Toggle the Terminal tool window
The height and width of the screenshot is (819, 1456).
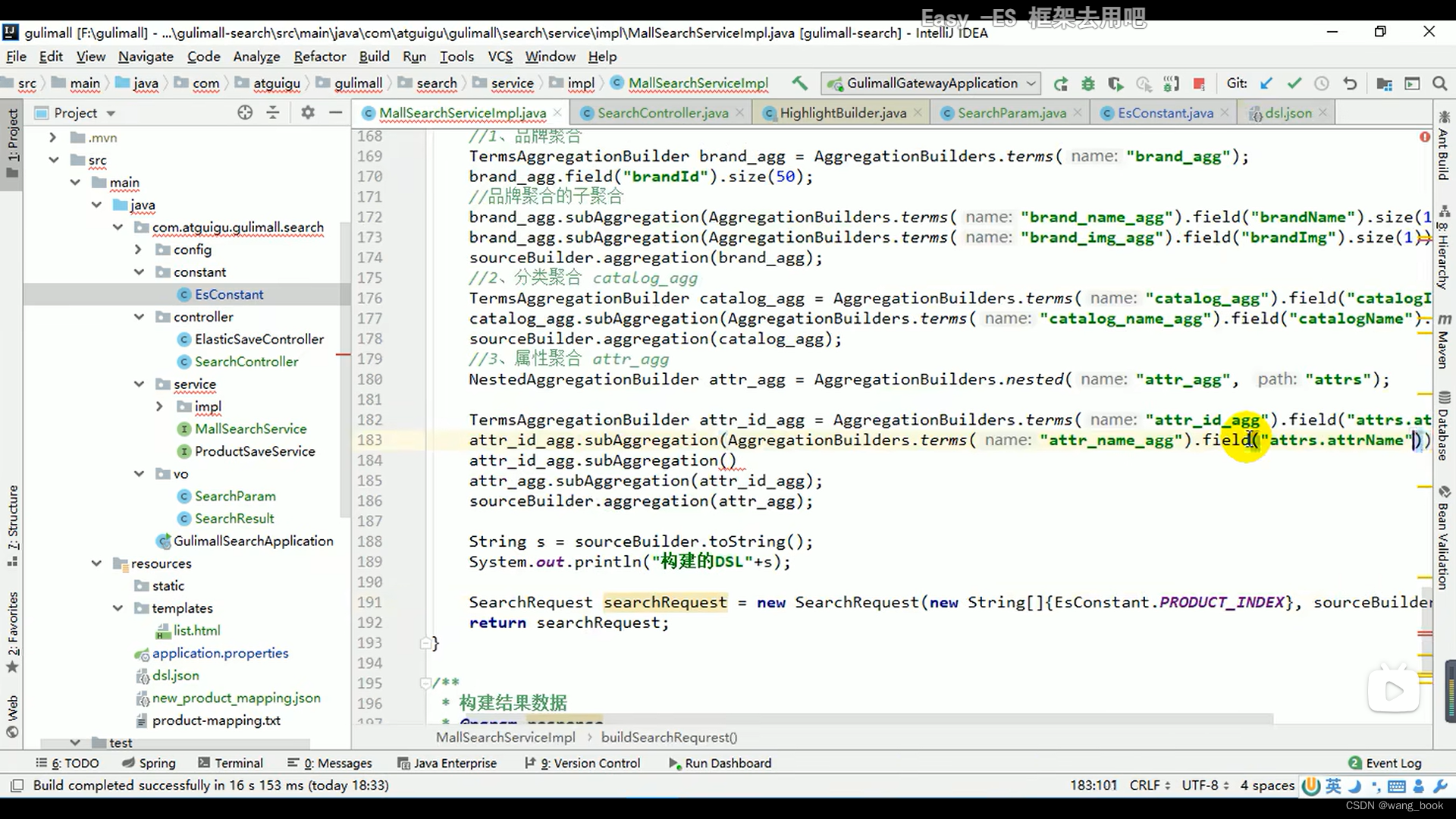pyautogui.click(x=231, y=763)
